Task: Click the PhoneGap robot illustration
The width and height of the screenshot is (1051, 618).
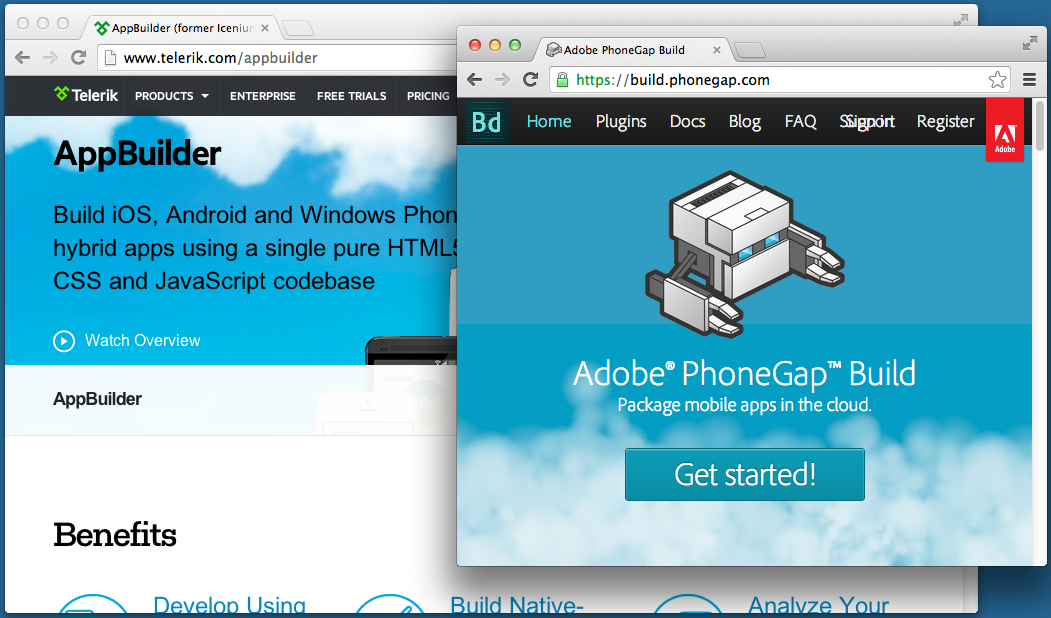Action: point(744,253)
